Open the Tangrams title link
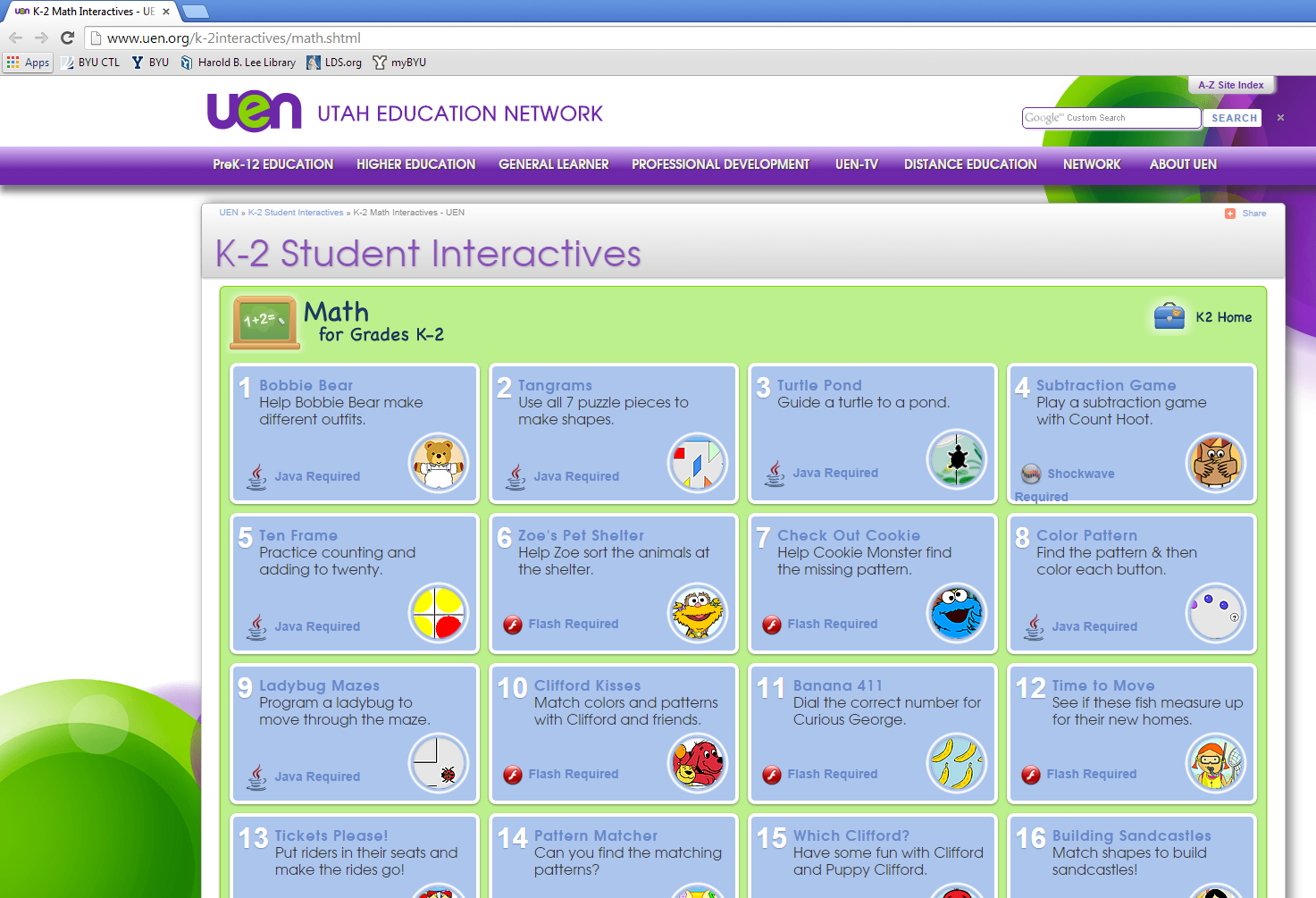This screenshot has height=898, width=1316. click(x=555, y=385)
